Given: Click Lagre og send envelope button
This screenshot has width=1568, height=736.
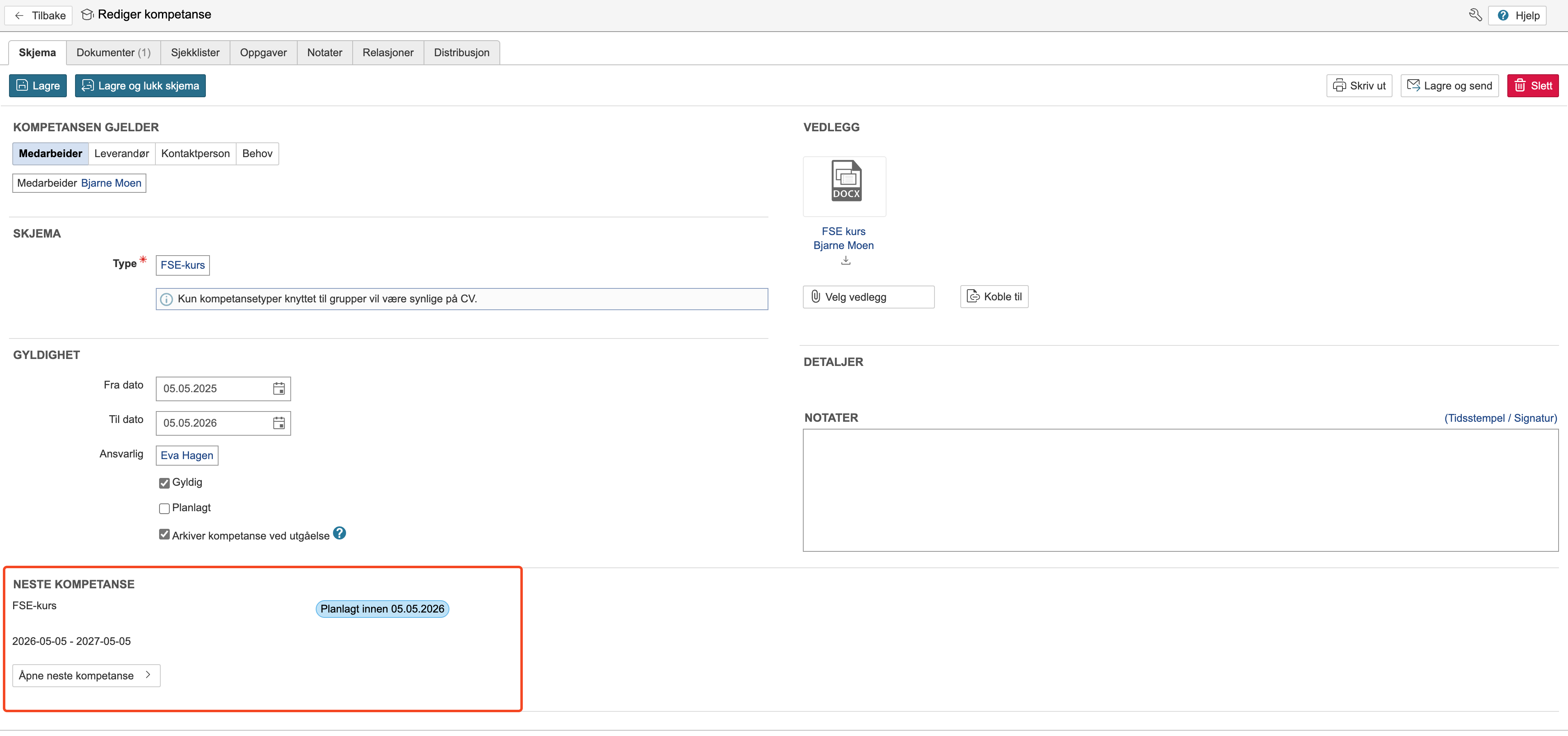Looking at the screenshot, I should point(1449,86).
